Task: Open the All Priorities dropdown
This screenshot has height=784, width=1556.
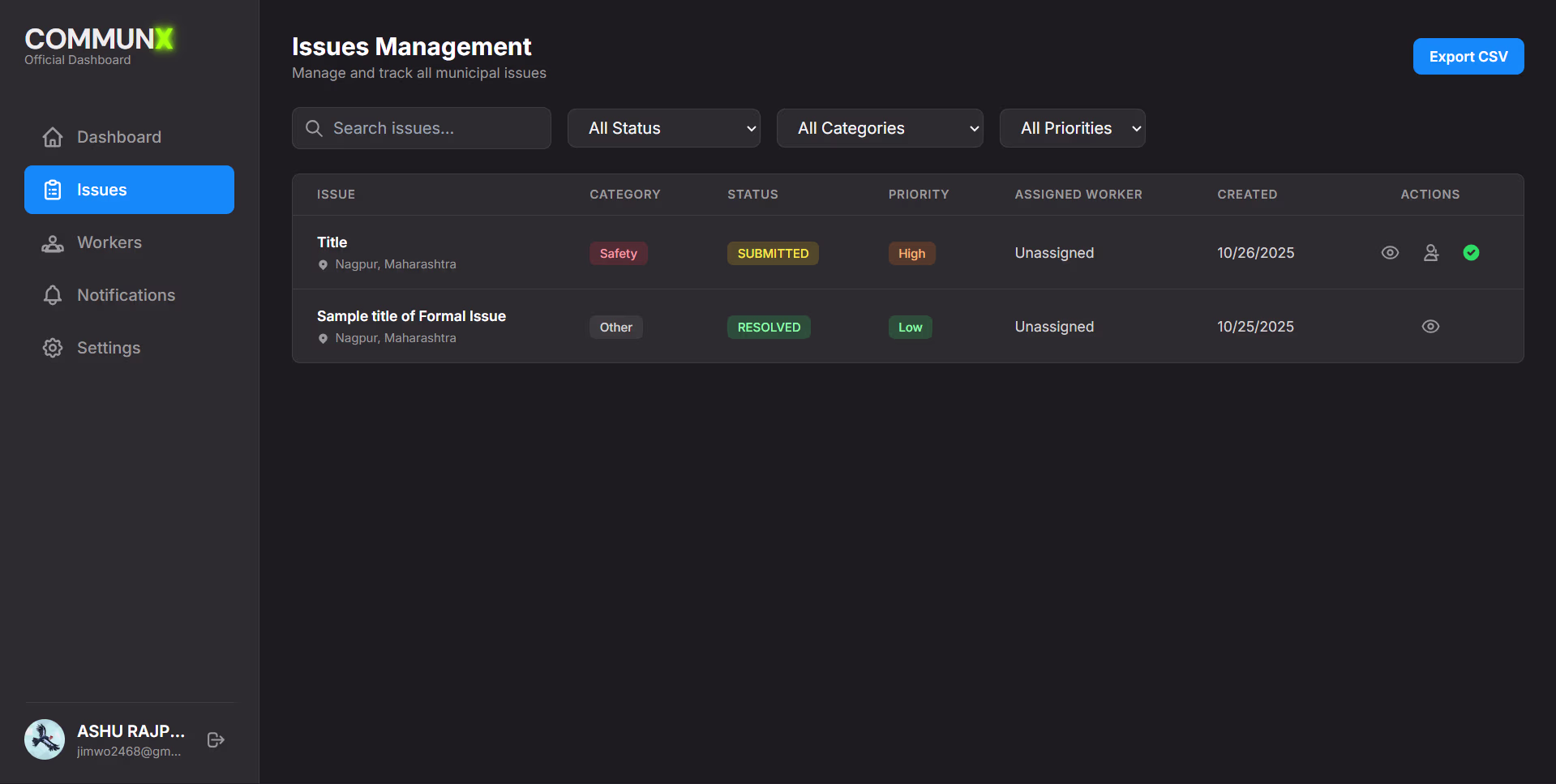Action: click(x=1072, y=128)
